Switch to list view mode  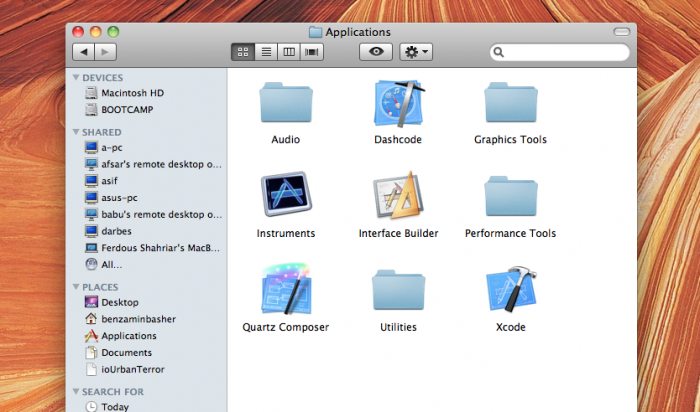coord(266,51)
